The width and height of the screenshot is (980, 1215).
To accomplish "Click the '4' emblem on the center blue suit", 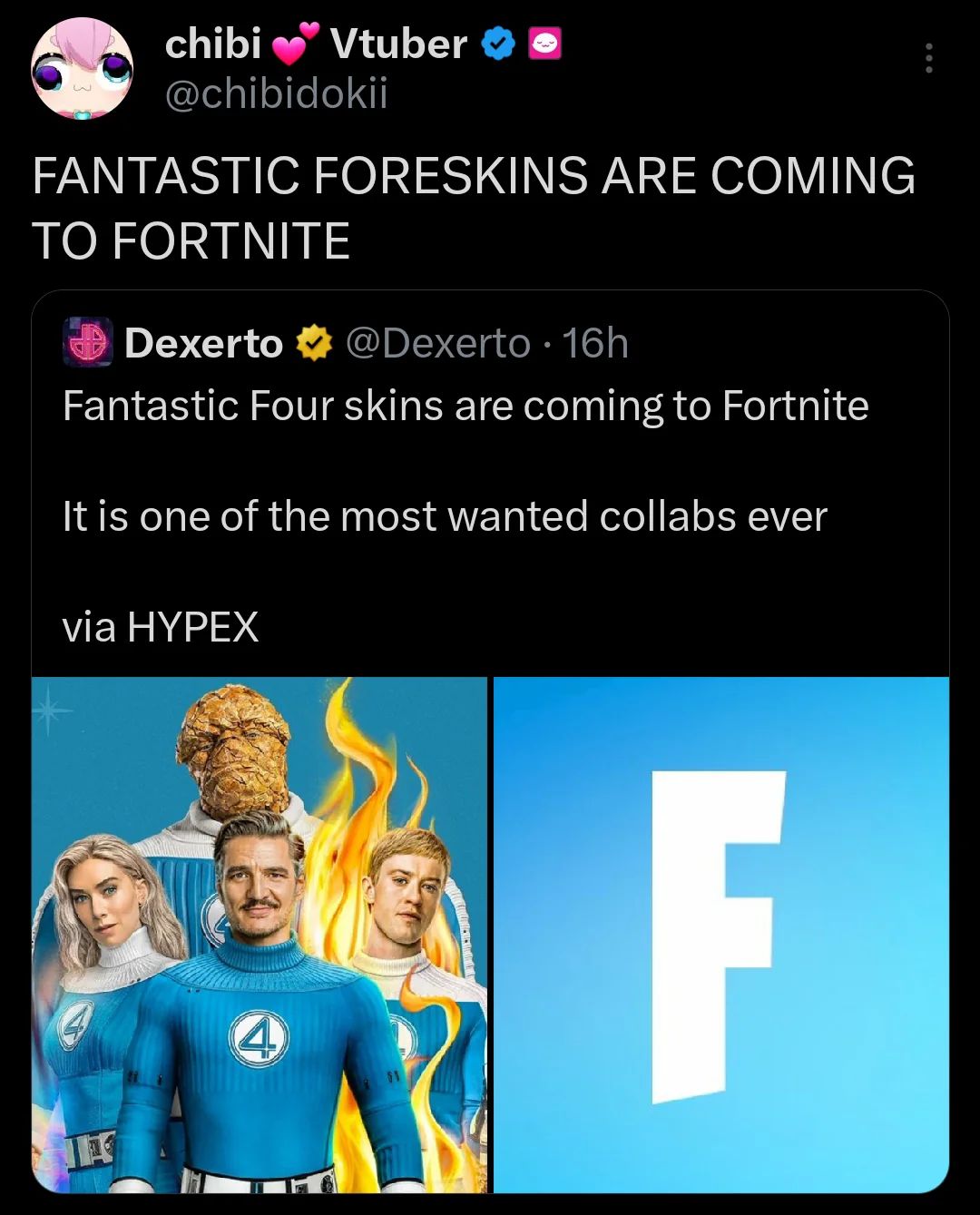I will (x=259, y=1036).
